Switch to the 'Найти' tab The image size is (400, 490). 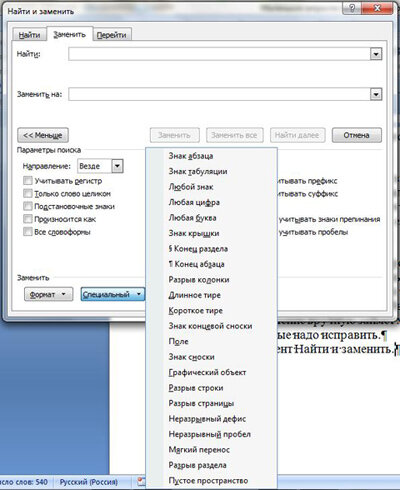(x=29, y=35)
